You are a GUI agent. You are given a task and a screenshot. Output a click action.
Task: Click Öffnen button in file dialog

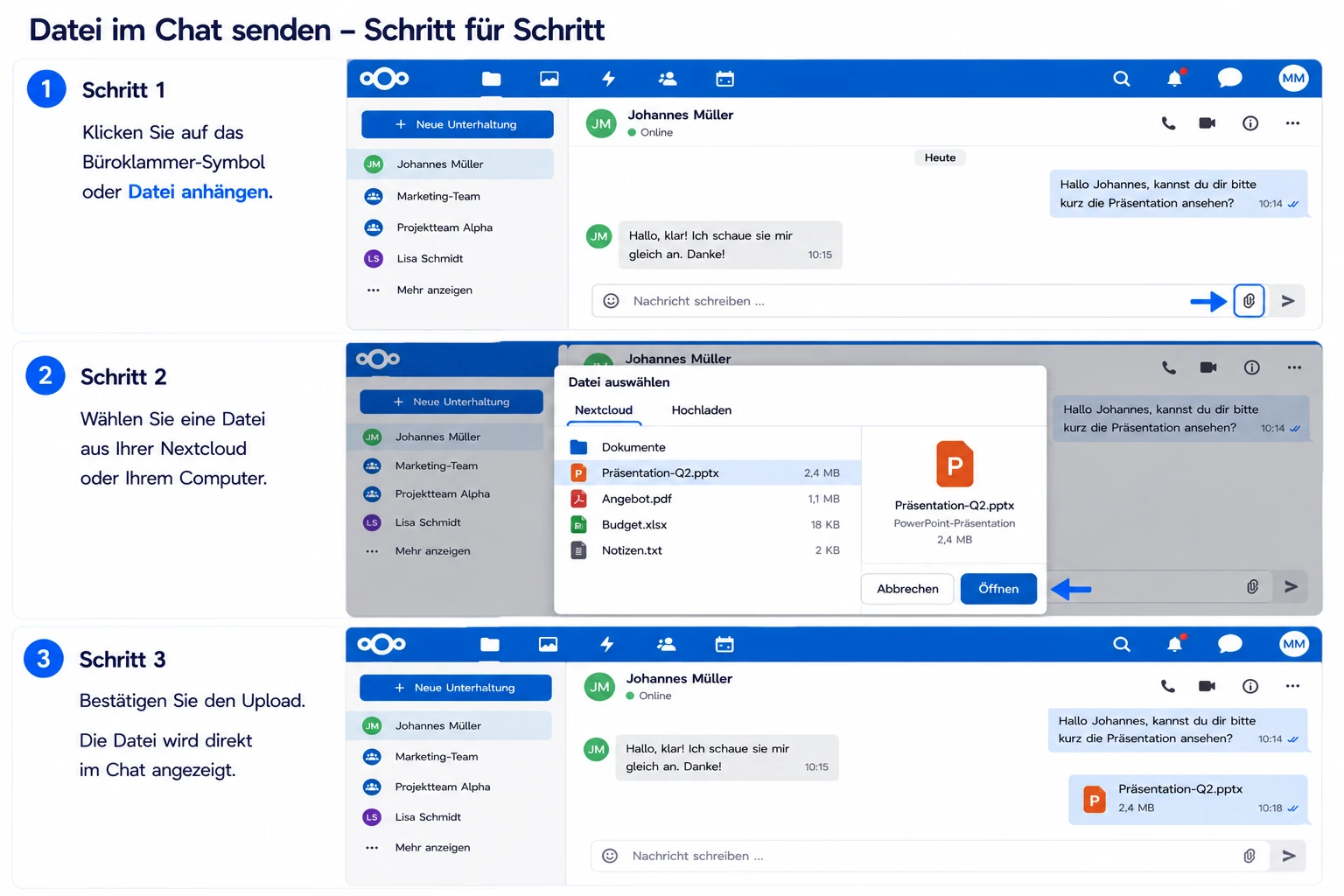coord(998,589)
